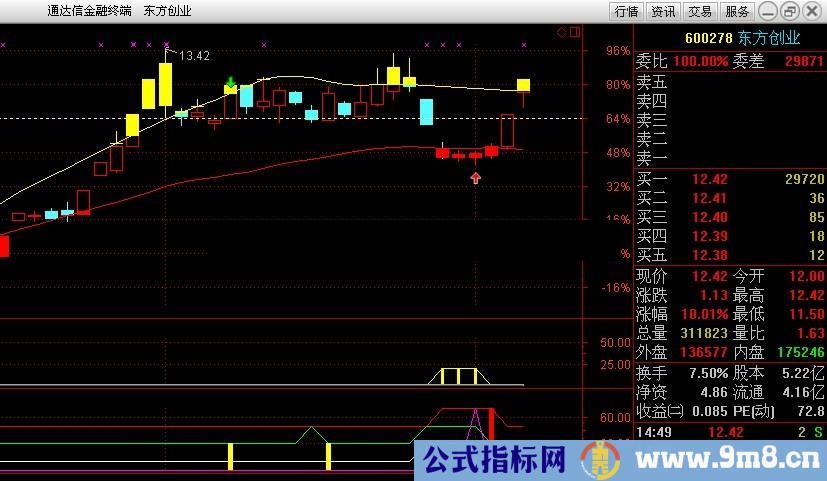Click the 卖五 ask row label

click(651, 82)
